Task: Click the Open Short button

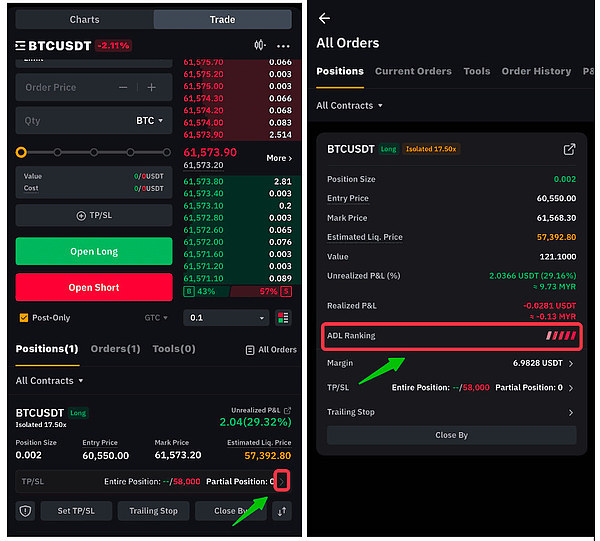Action: click(94, 287)
